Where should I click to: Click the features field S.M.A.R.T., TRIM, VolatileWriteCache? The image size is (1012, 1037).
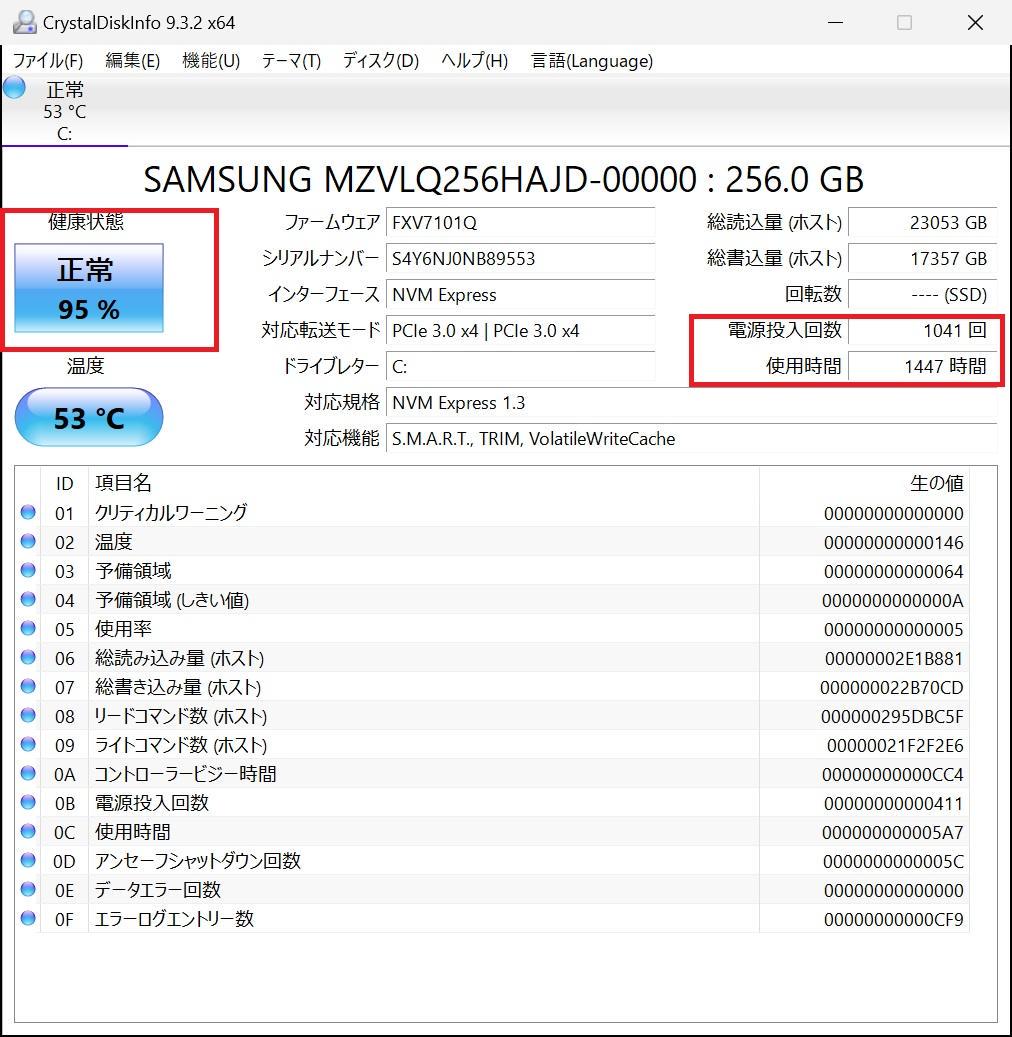(x=691, y=438)
